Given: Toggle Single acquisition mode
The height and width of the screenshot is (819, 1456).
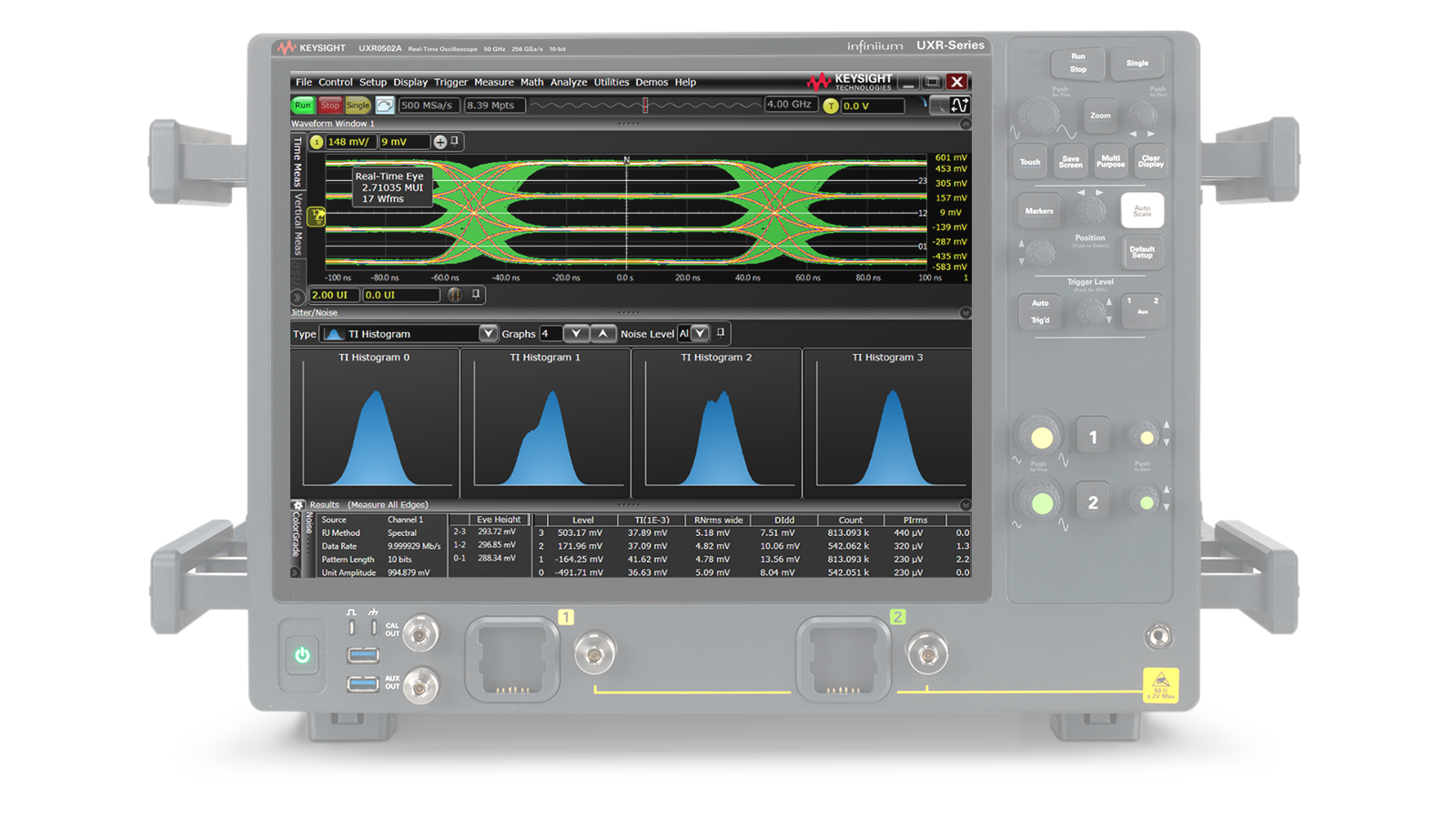Looking at the screenshot, I should click(357, 104).
